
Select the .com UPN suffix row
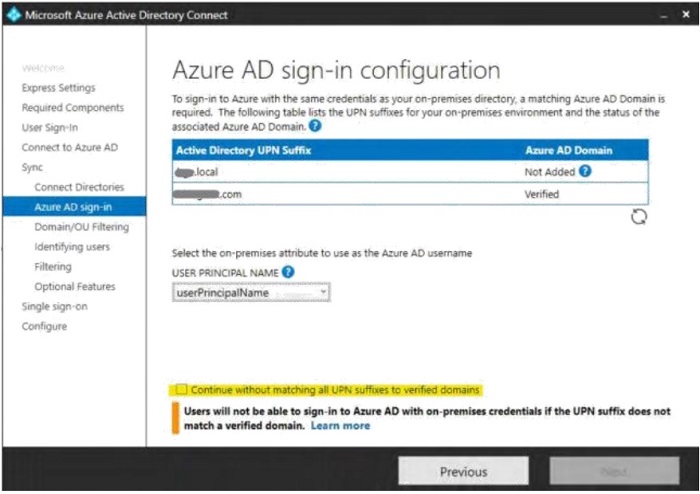pos(410,194)
